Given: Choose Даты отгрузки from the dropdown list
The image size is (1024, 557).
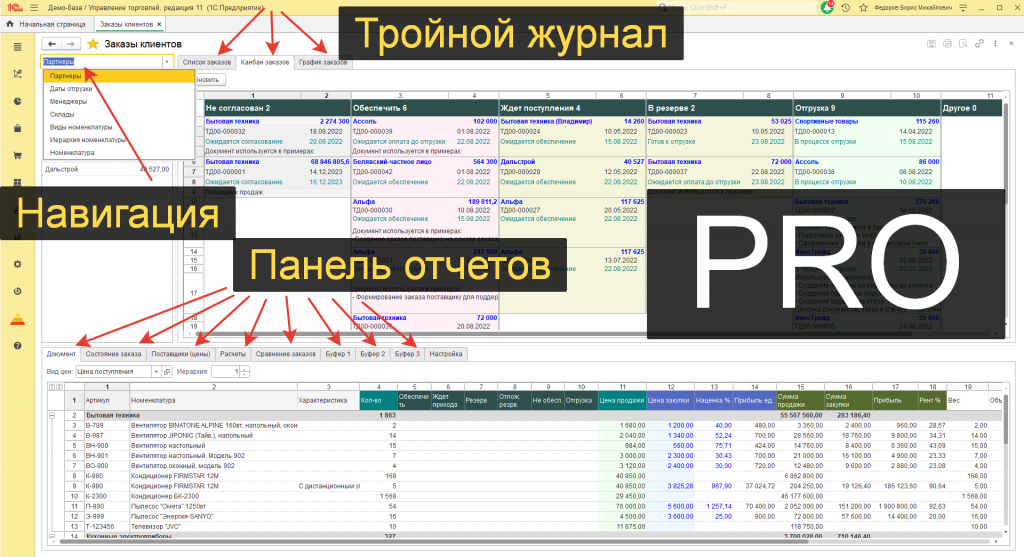Looking at the screenshot, I should pyautogui.click(x=119, y=89).
